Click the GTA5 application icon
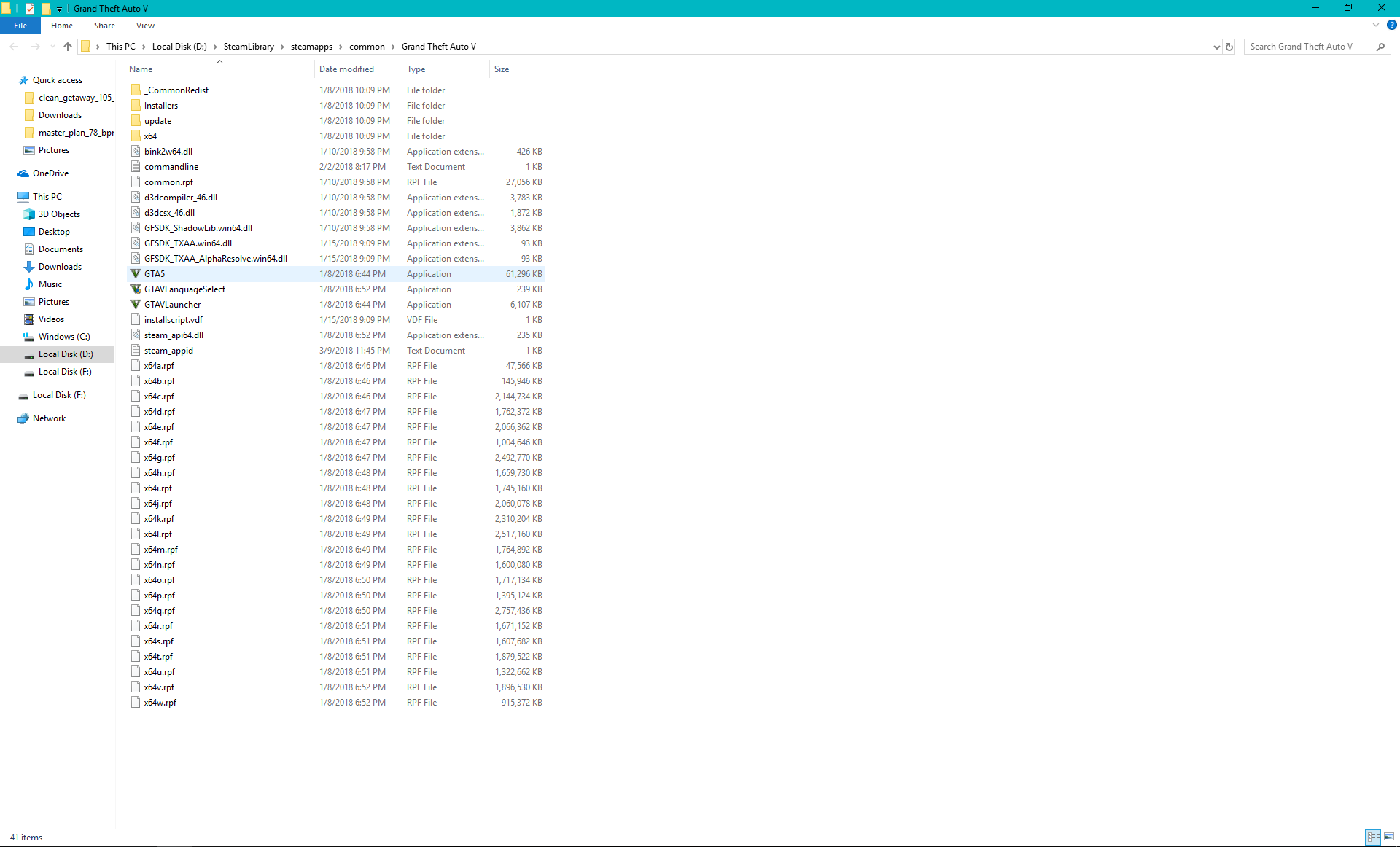The width and height of the screenshot is (1400, 847). (136, 274)
